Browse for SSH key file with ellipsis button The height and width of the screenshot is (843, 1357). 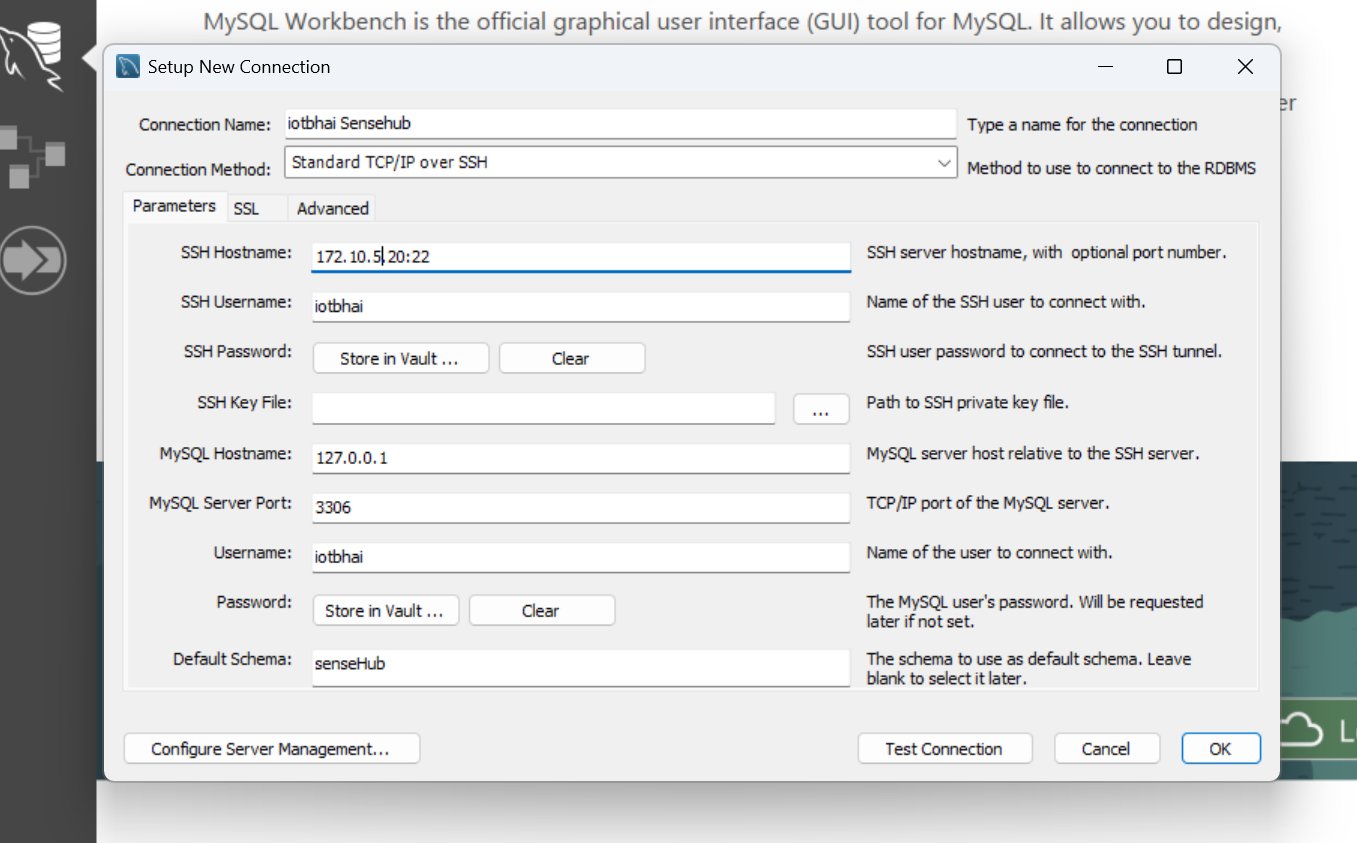click(x=821, y=409)
